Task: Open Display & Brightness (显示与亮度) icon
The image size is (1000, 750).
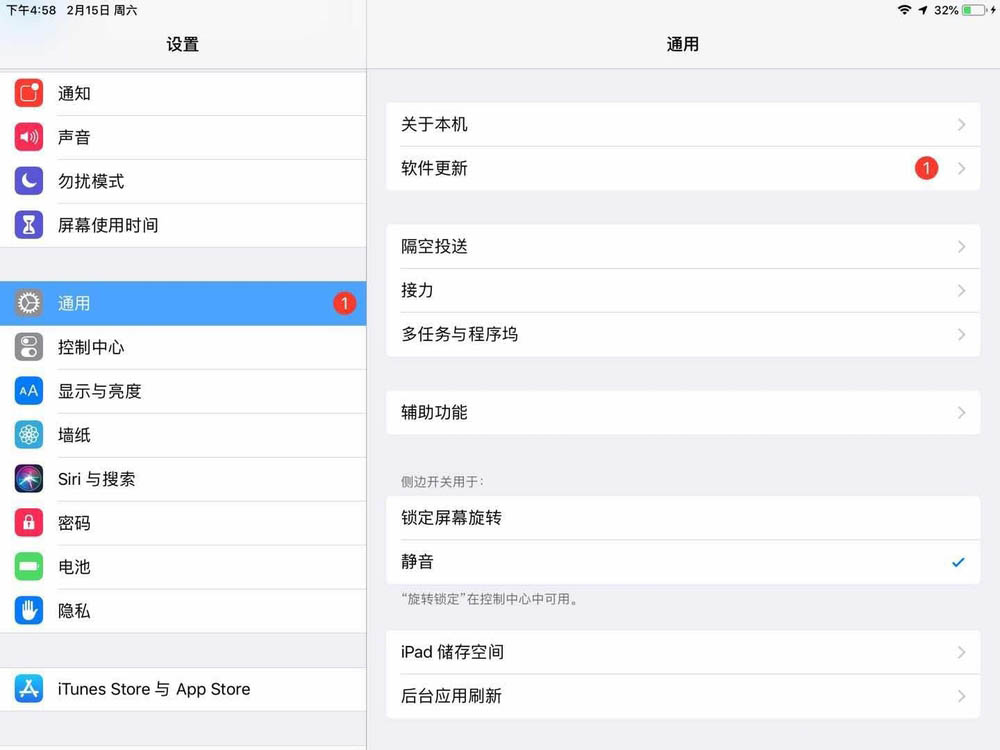Action: pos(29,391)
